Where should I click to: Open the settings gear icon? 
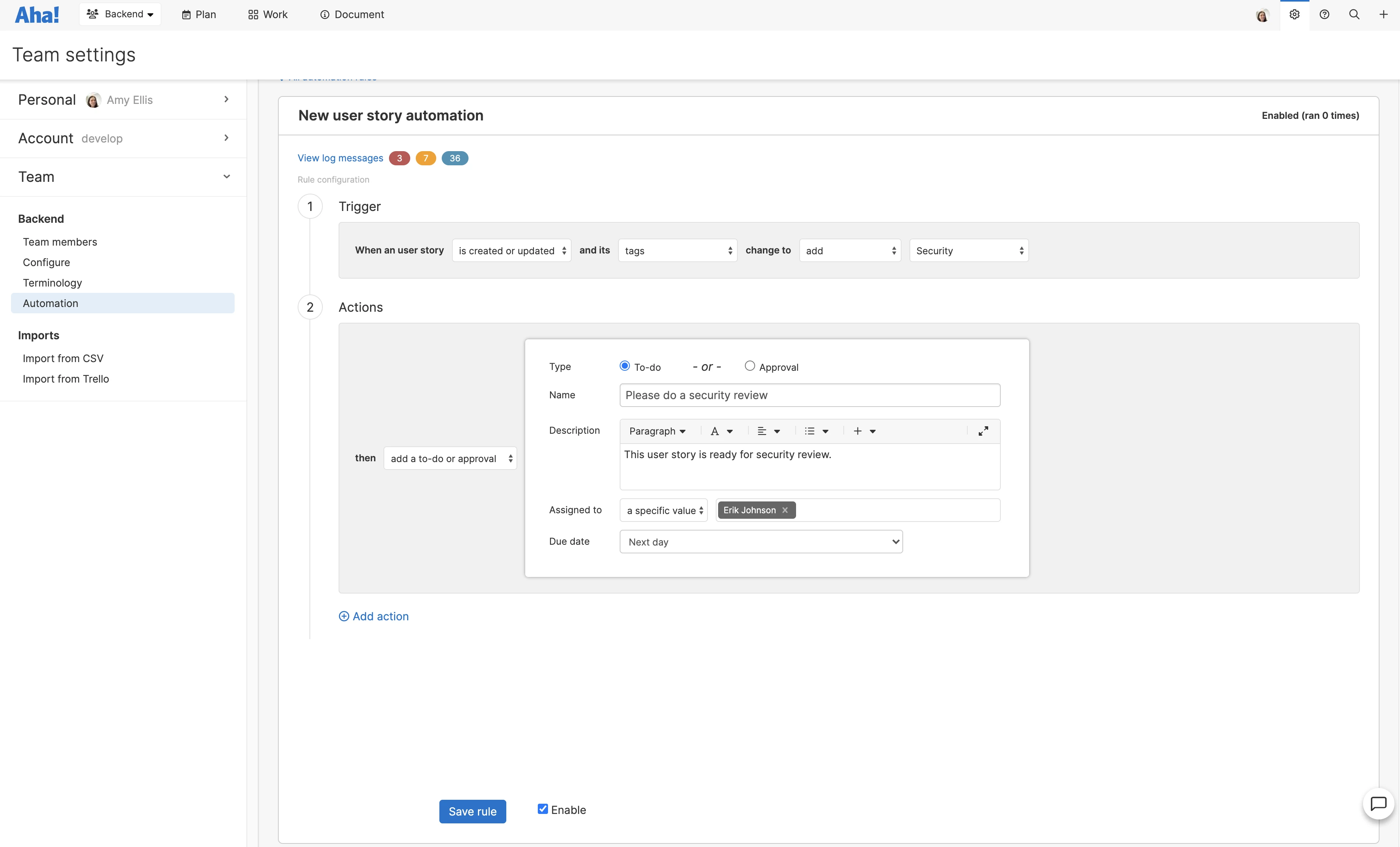coord(1294,15)
